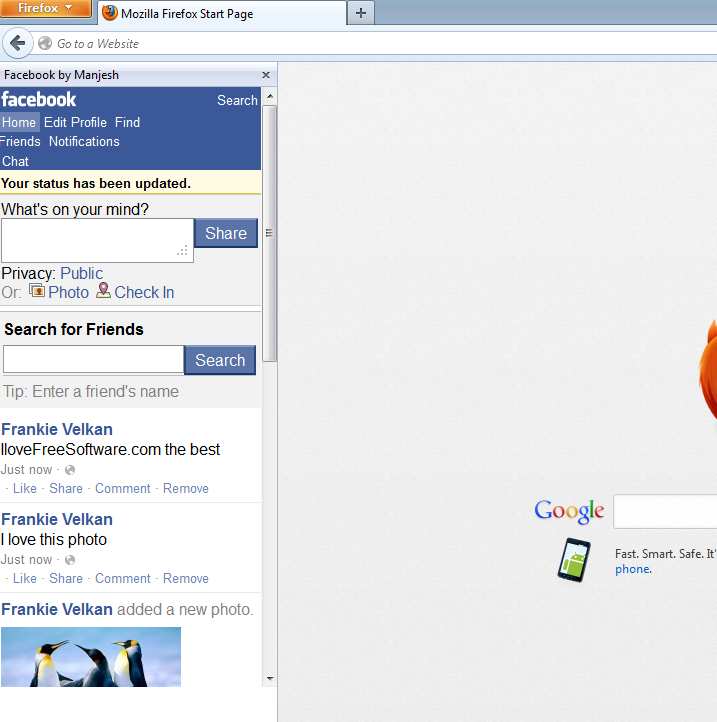Click the Google logo on start page
Viewport: 717px width, 722px height.
569,511
